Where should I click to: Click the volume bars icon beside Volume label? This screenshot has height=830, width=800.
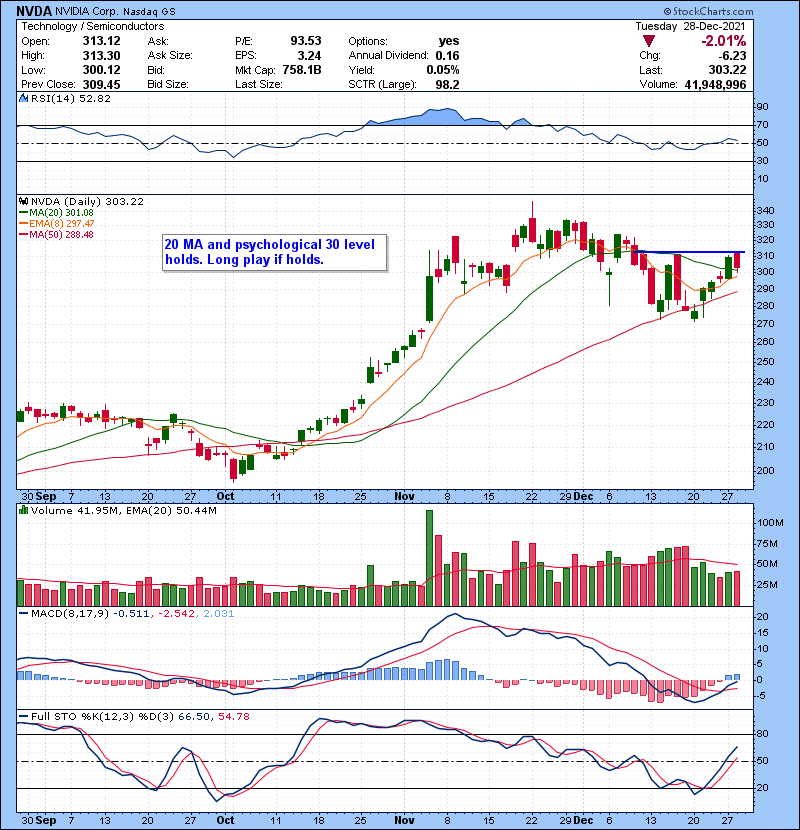point(23,510)
